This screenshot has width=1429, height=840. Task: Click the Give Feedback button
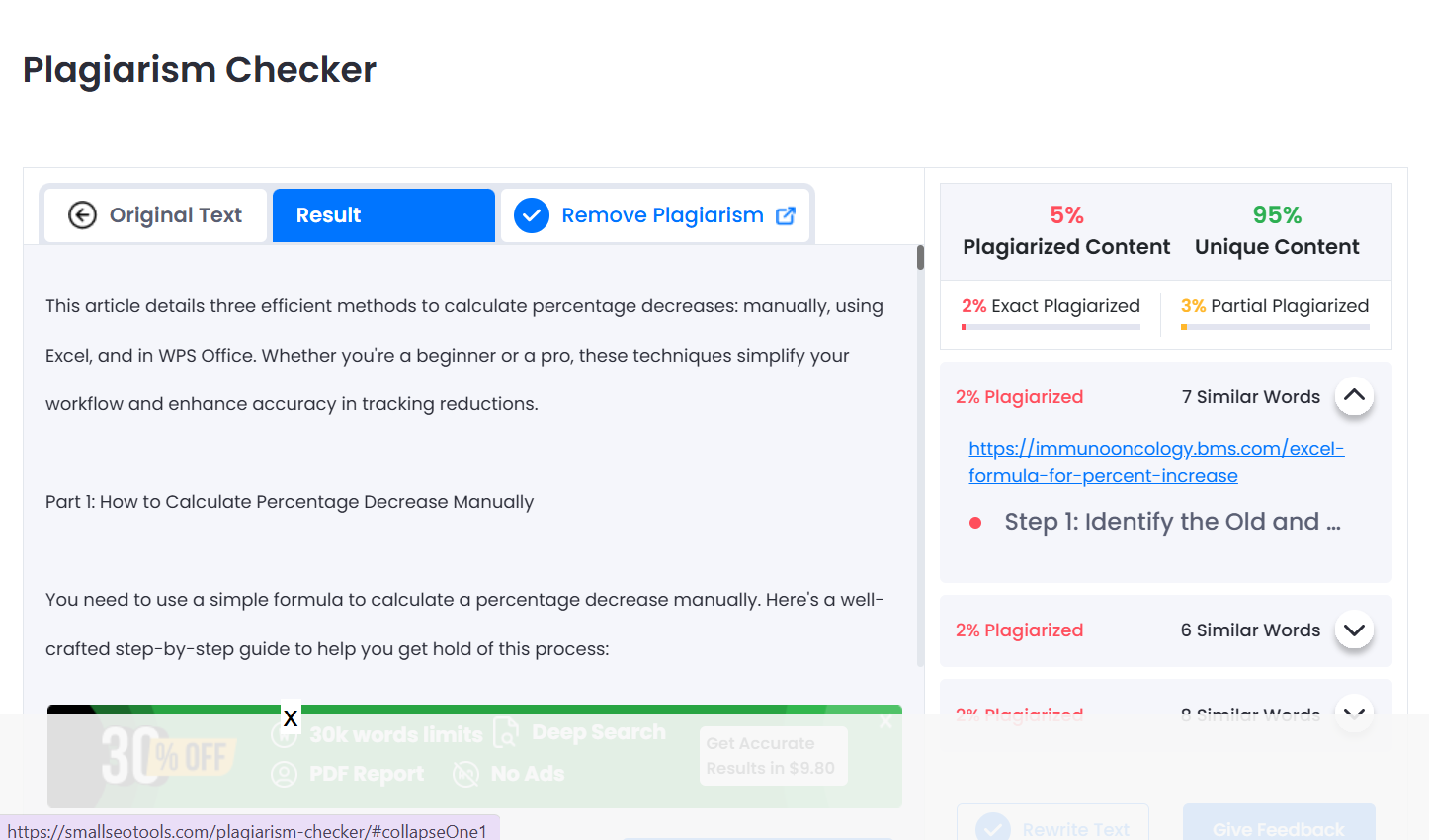[x=1278, y=828]
